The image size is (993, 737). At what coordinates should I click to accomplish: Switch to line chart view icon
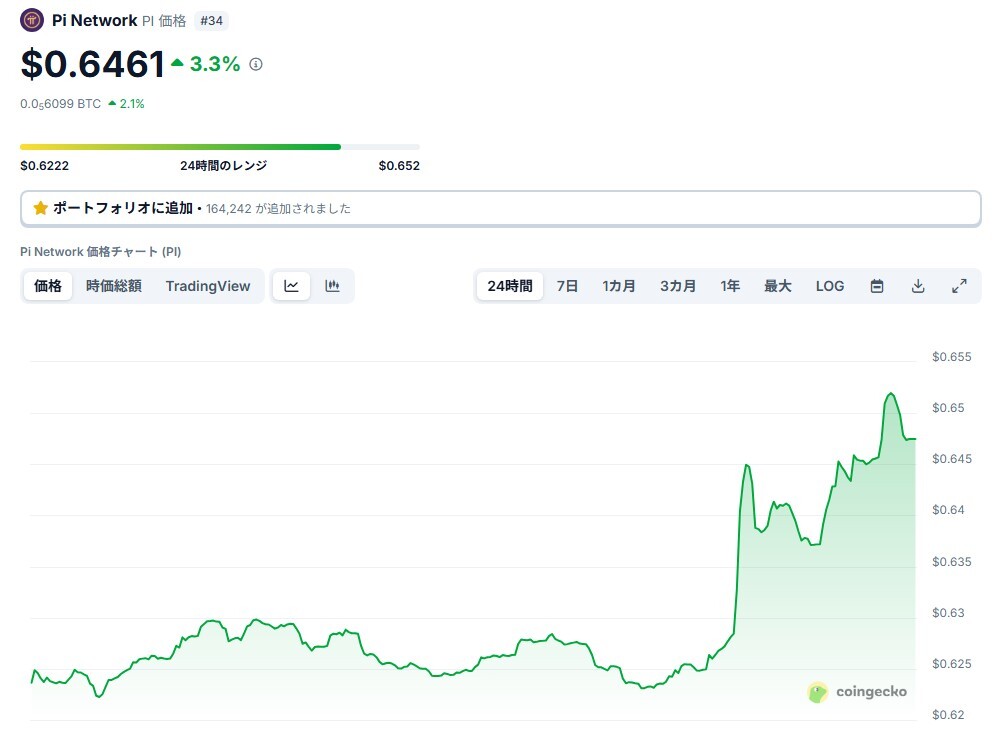pyautogui.click(x=291, y=286)
